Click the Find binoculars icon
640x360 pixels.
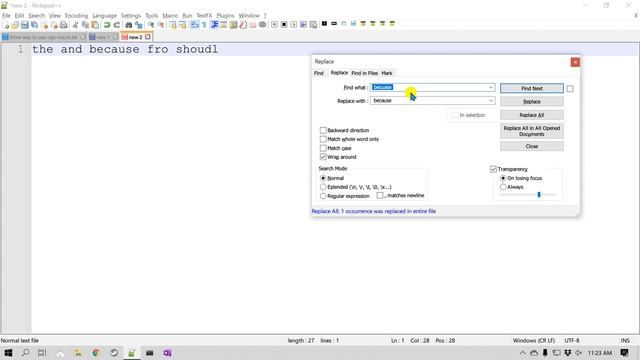click(129, 25)
